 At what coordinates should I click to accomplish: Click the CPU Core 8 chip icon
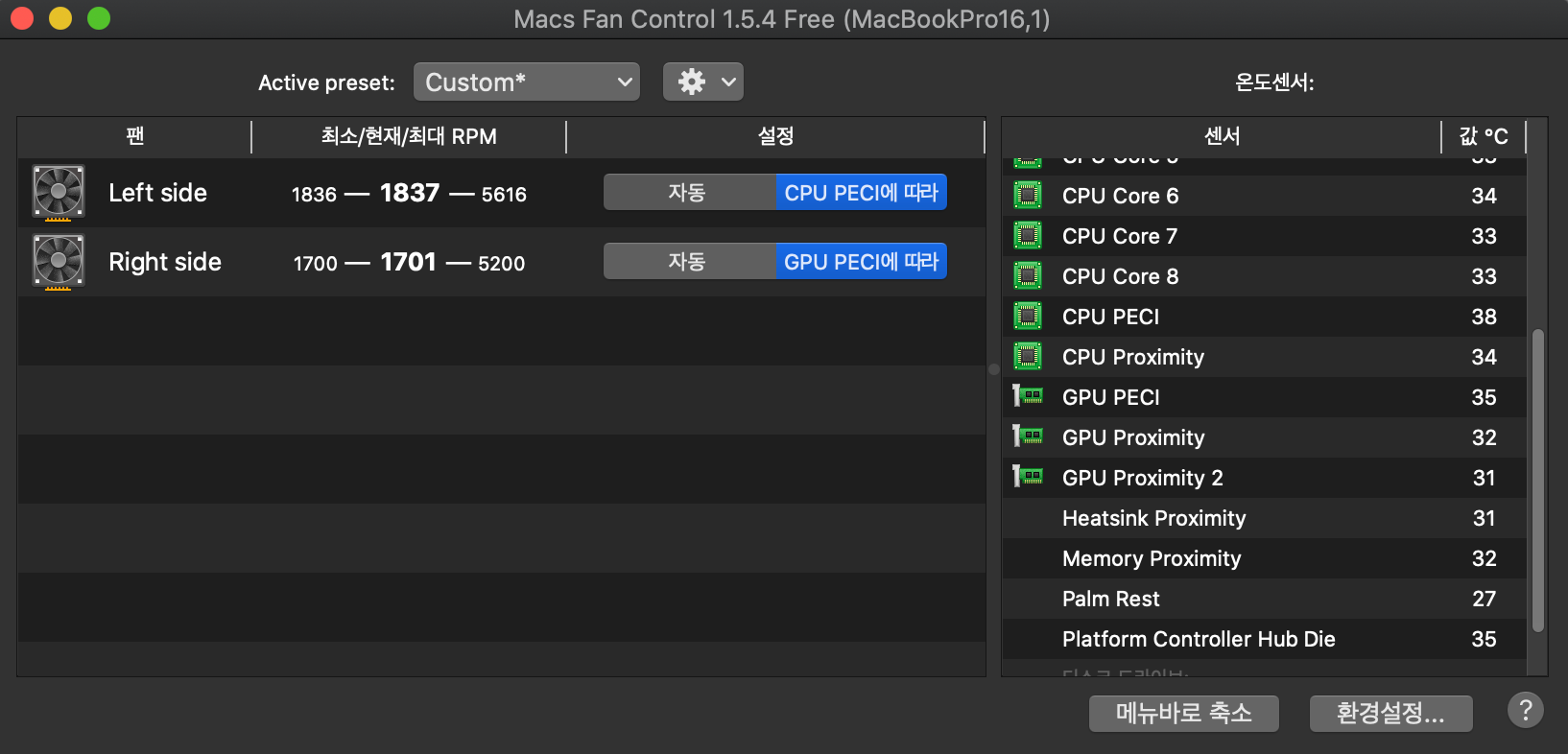[x=1028, y=276]
